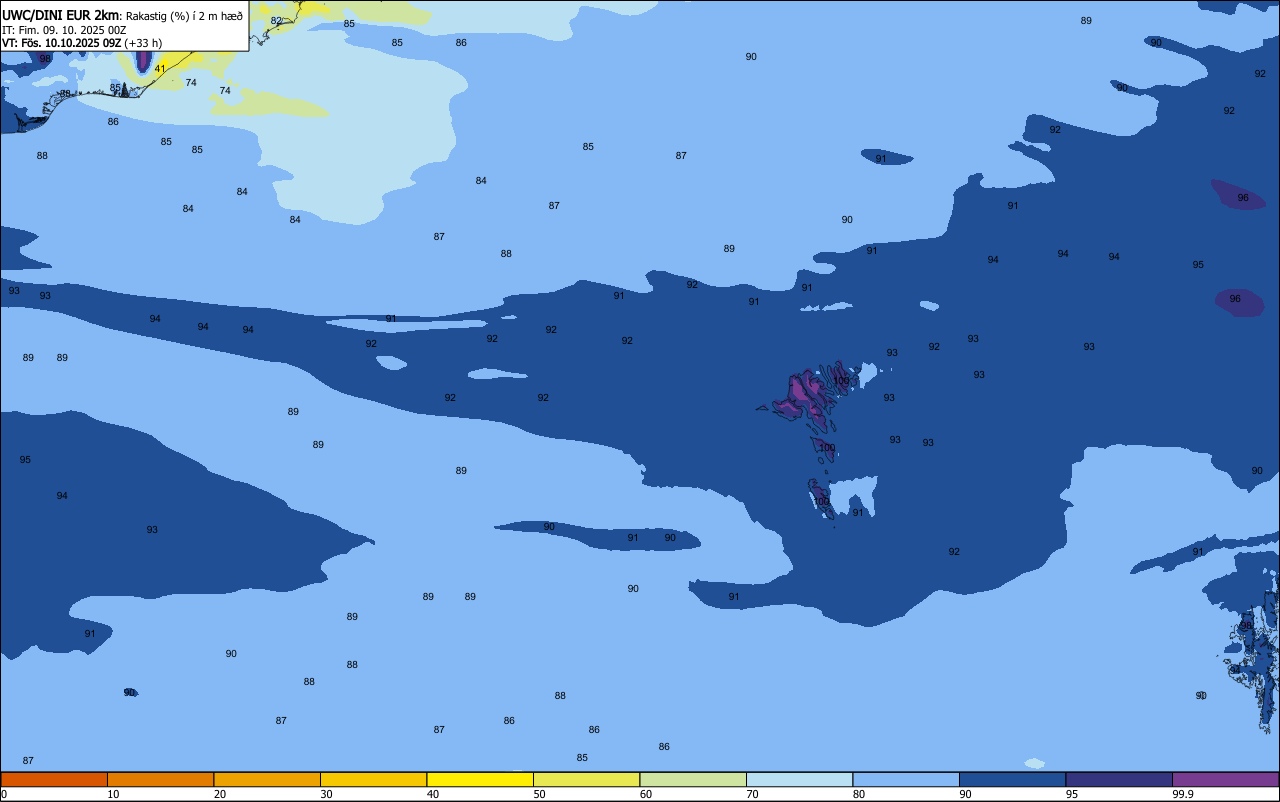Image resolution: width=1280 pixels, height=802 pixels.
Task: Click the "99.9" legend tick label
Action: (x=1183, y=794)
